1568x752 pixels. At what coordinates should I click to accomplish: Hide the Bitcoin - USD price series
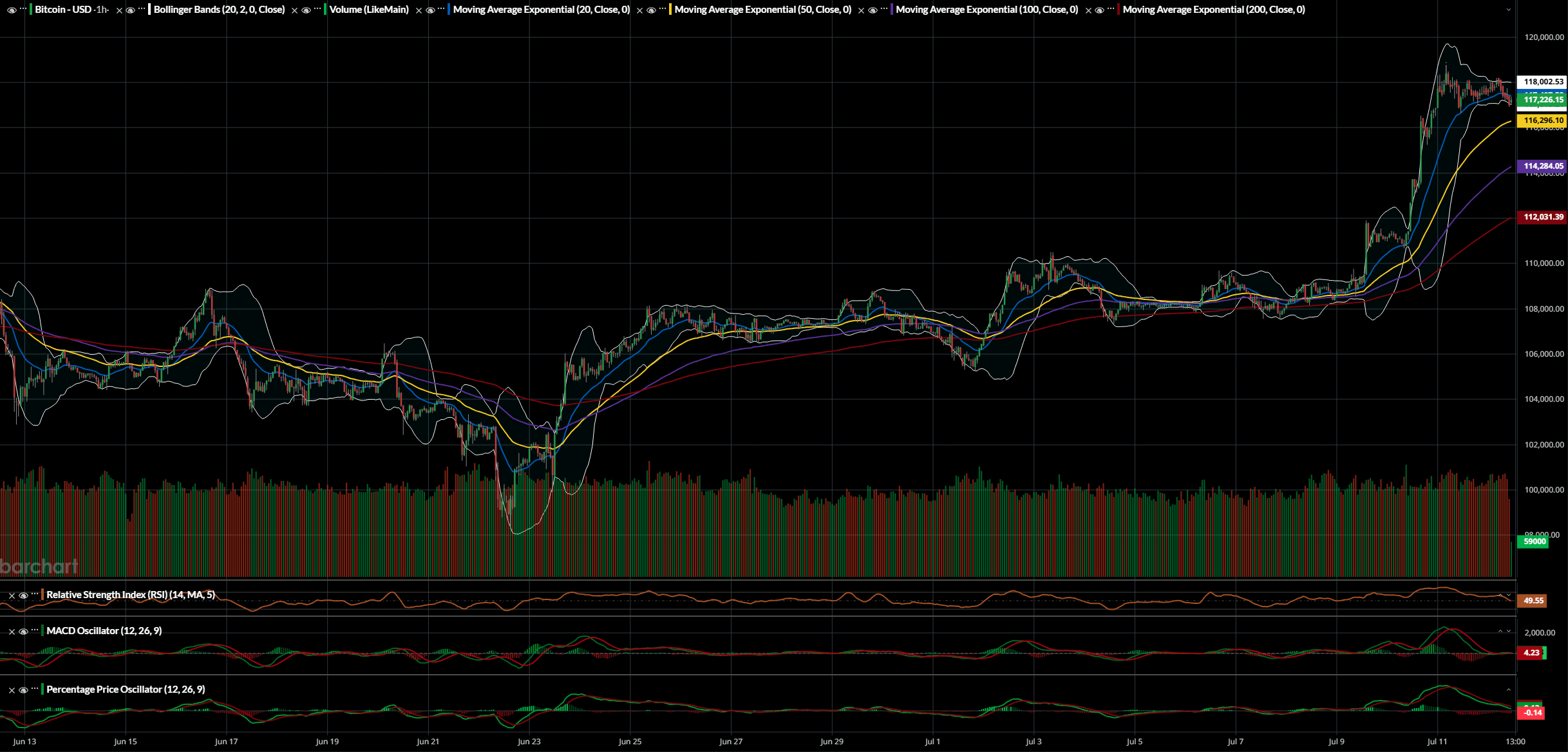pos(12,10)
